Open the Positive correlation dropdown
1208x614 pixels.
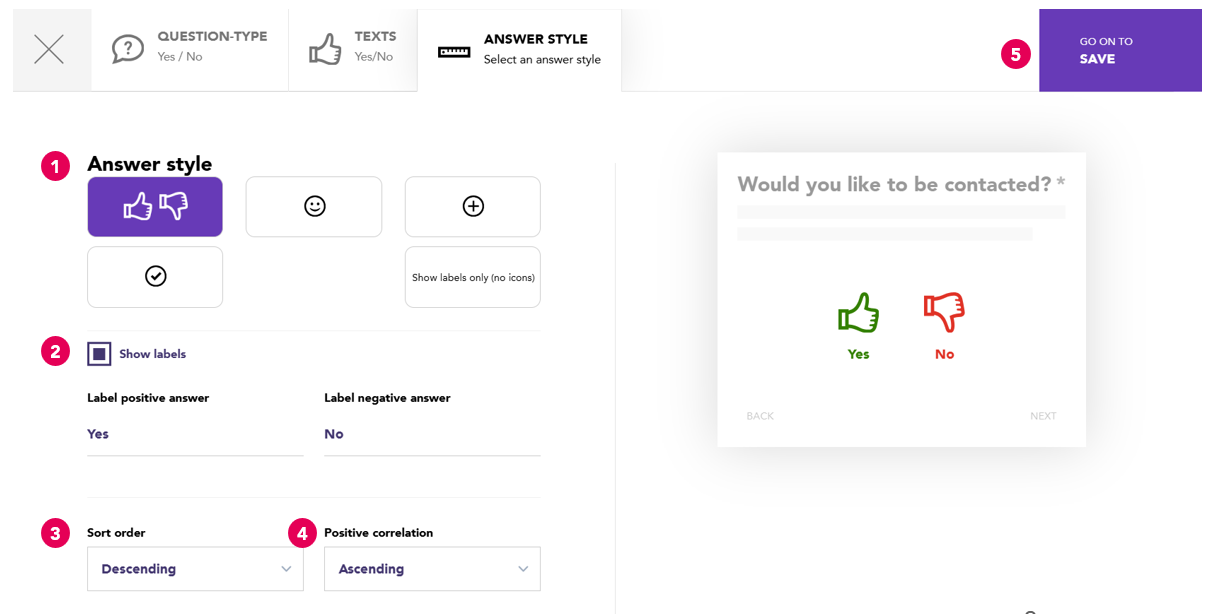coord(432,569)
